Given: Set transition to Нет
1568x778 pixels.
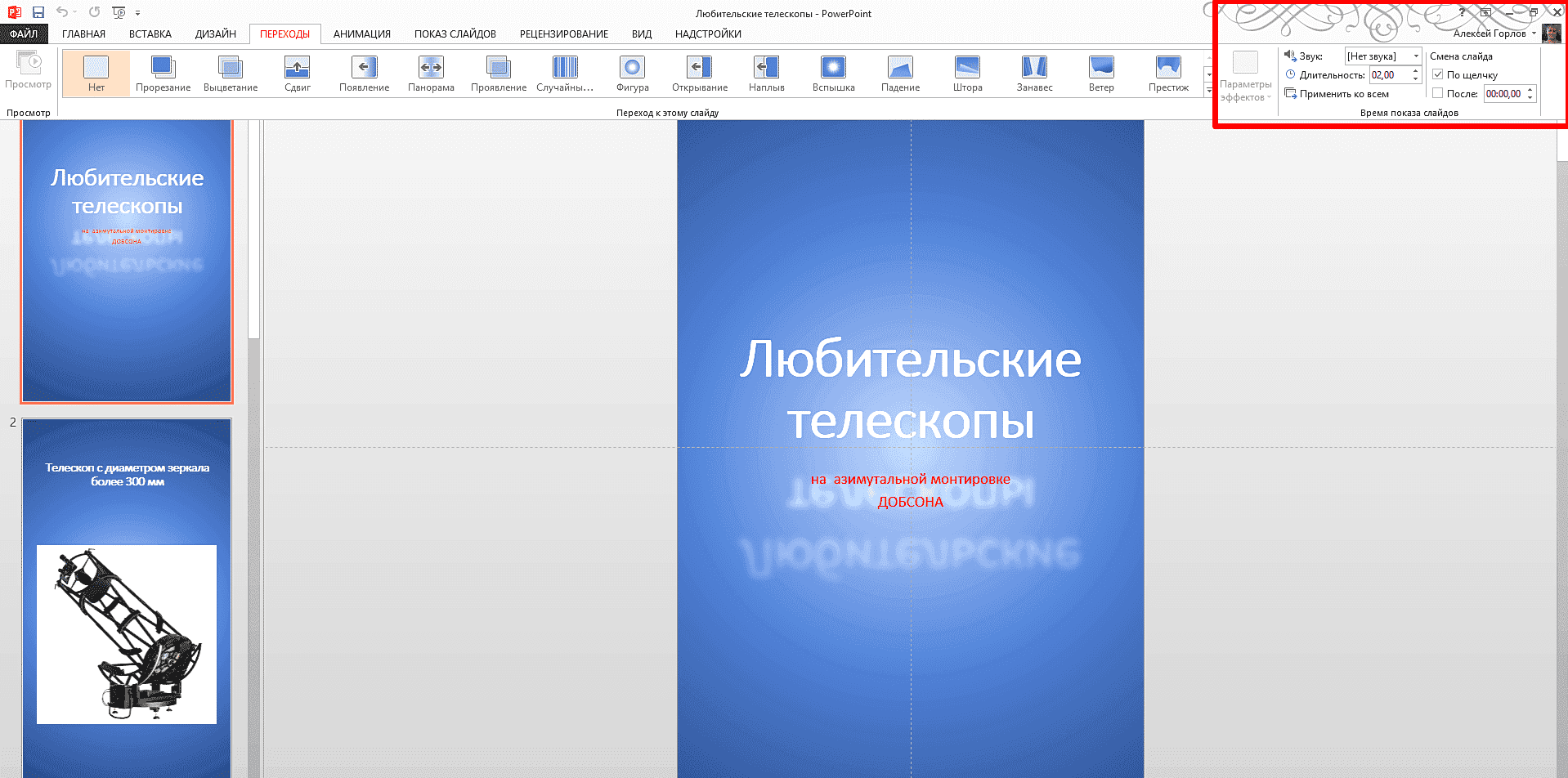Looking at the screenshot, I should point(95,74).
